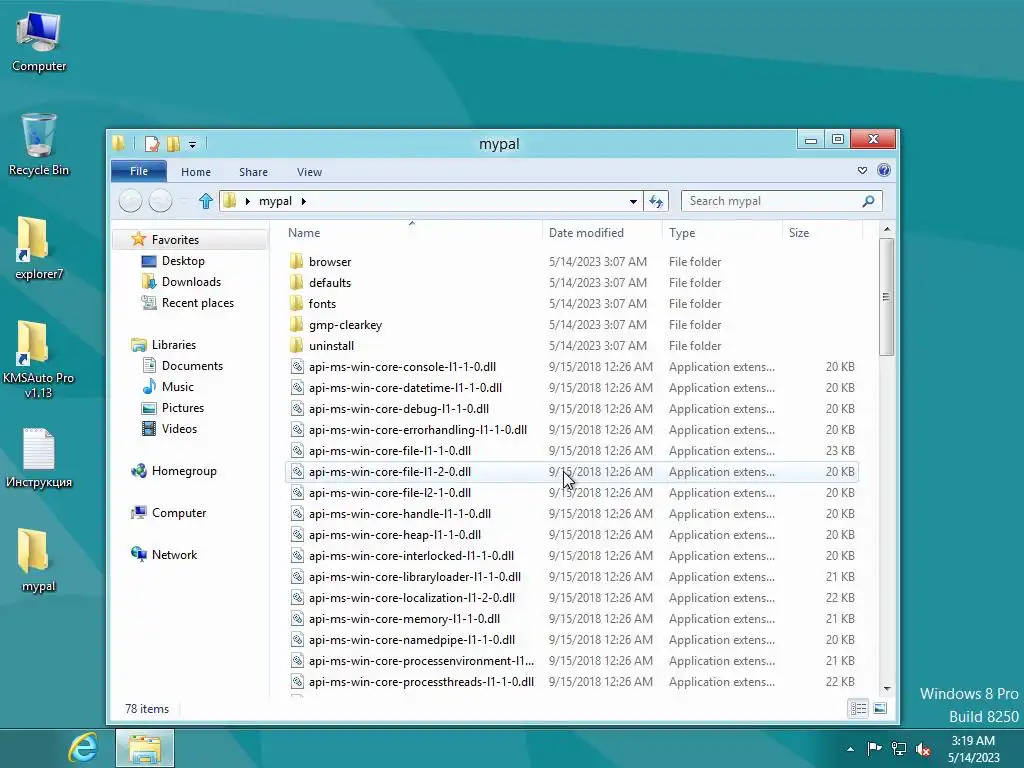Image resolution: width=1024 pixels, height=768 pixels.
Task: Refresh the mypal folder view
Action: point(656,201)
